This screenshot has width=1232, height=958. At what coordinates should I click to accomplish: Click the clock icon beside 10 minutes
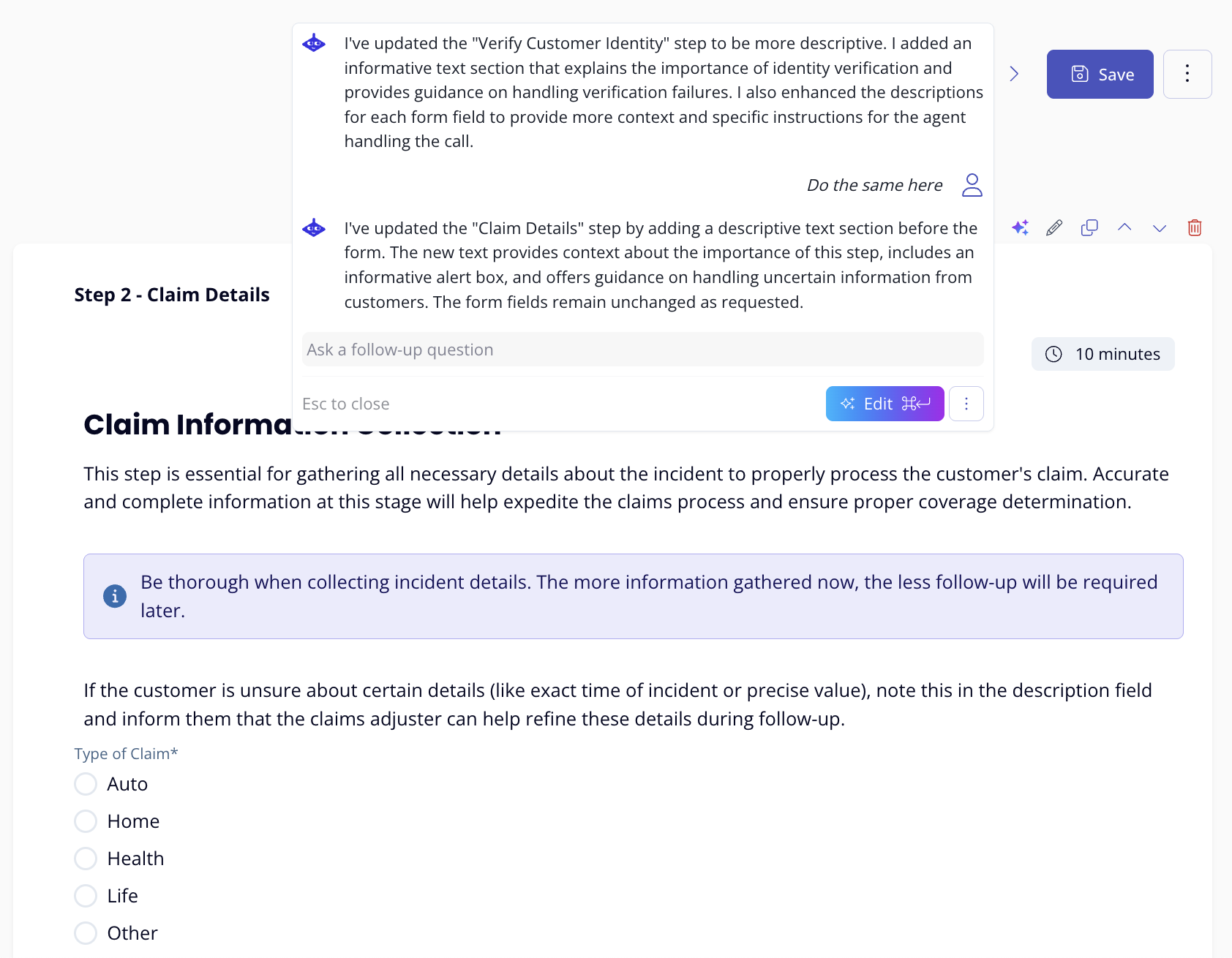pos(1053,354)
